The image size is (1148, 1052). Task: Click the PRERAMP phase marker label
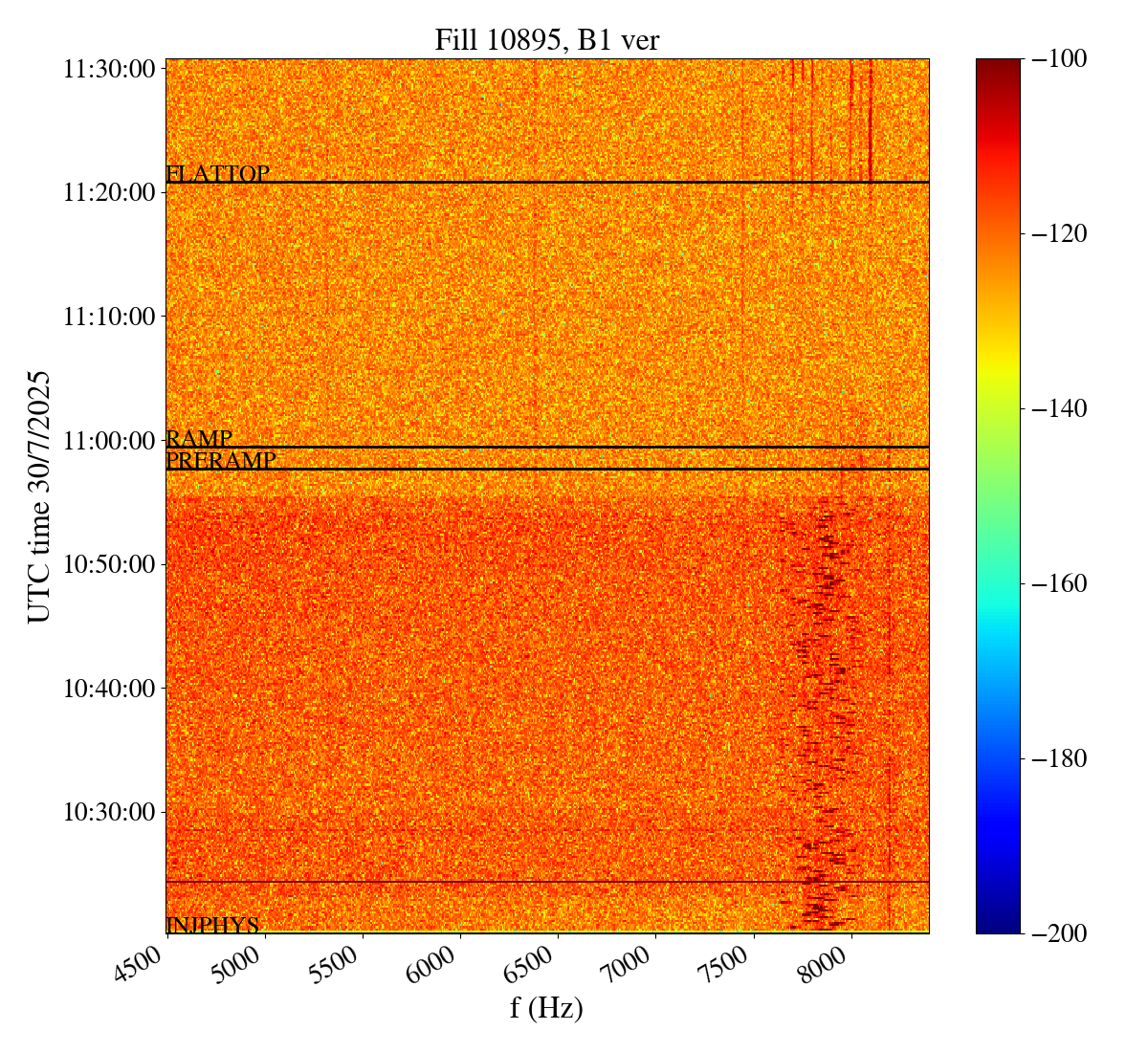point(221,461)
